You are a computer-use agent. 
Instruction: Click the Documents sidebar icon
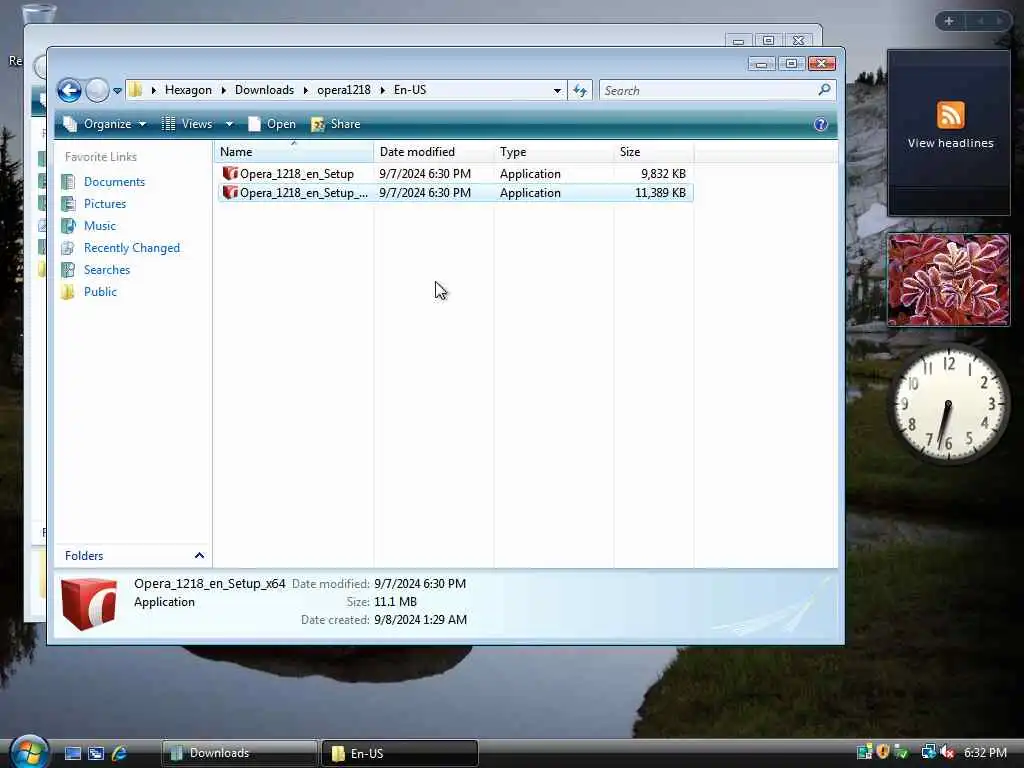(x=68, y=182)
